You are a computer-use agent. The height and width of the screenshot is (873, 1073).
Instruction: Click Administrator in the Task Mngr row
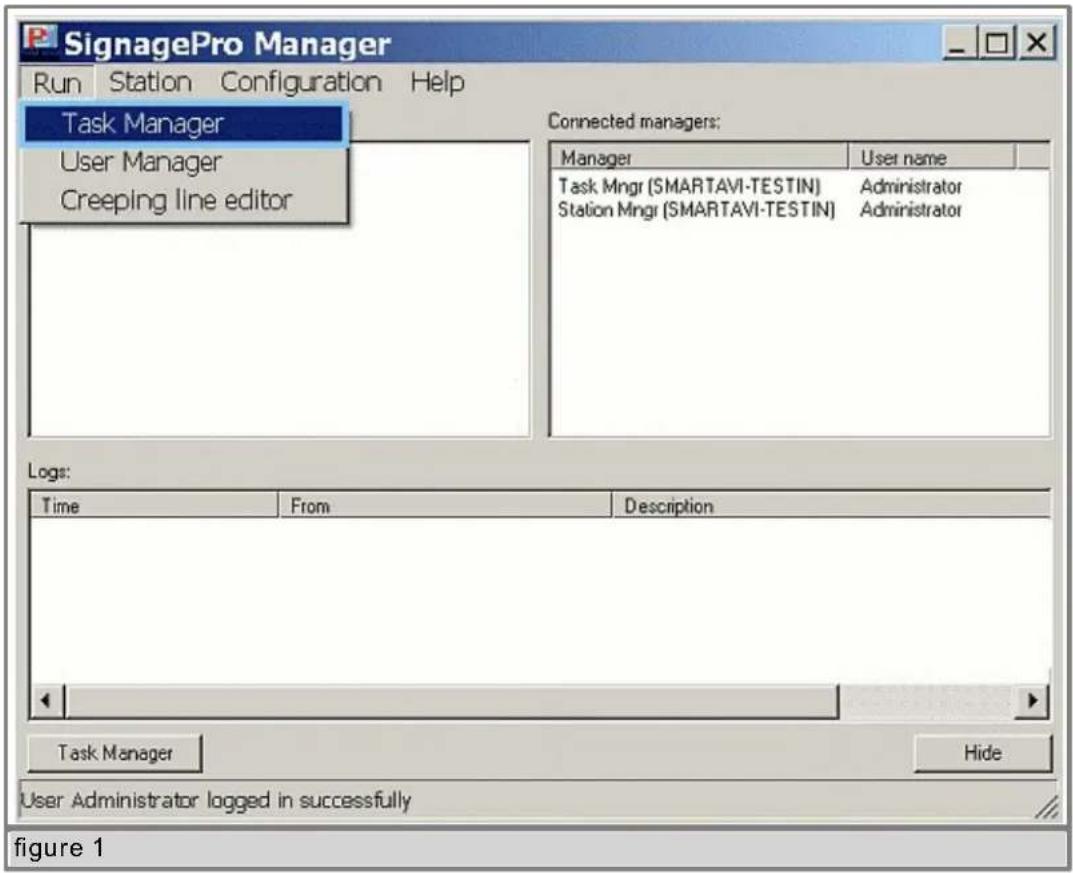[x=911, y=186]
